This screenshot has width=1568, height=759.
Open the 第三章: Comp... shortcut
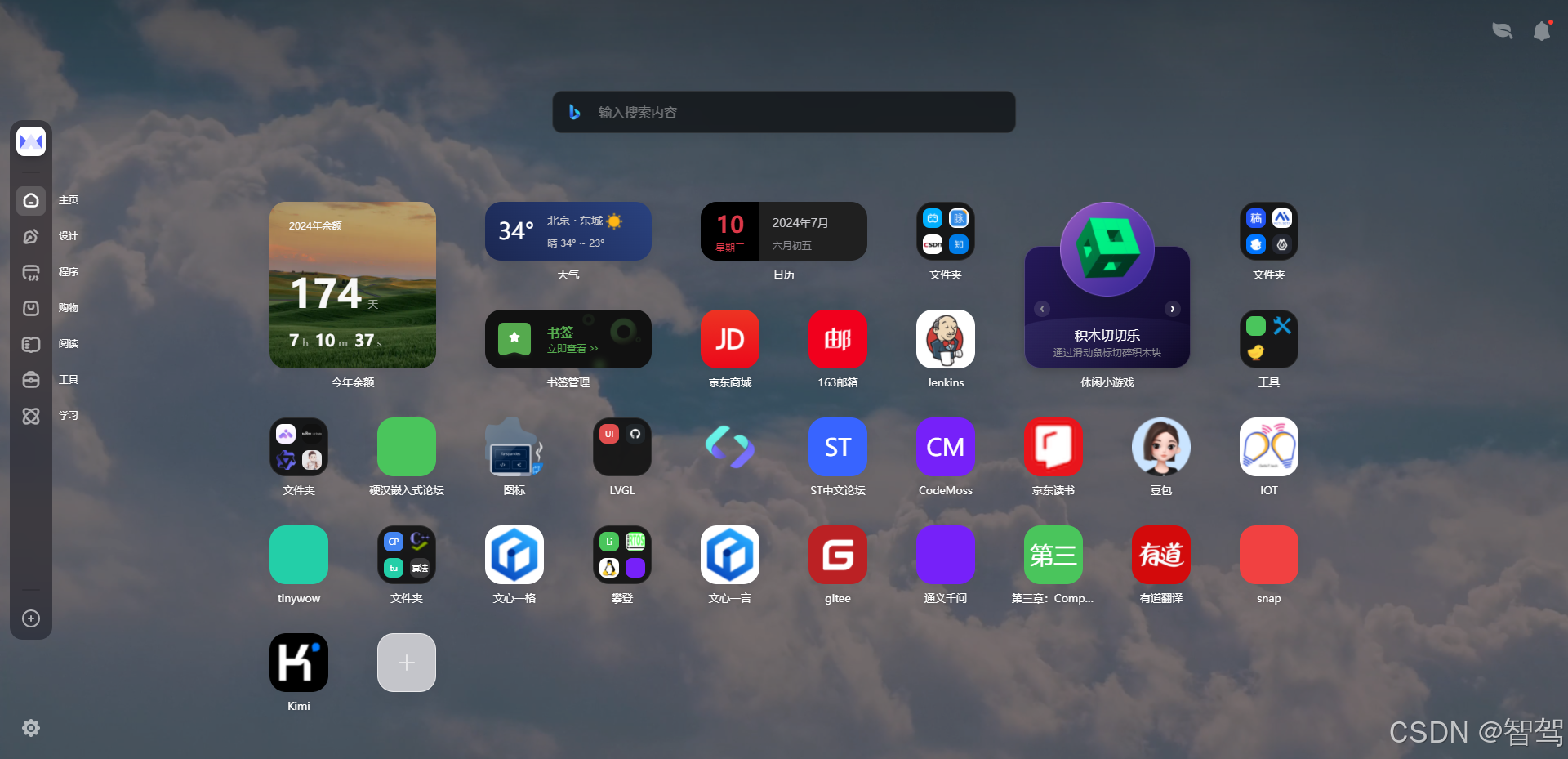pyautogui.click(x=1053, y=555)
